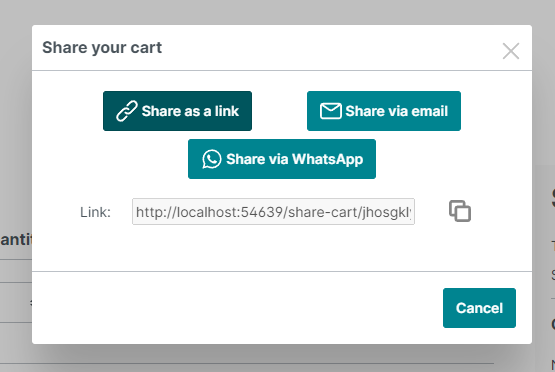Viewport: 555px width, 372px height.
Task: Click the dimmed backdrop above the dialog
Action: [x=278, y=11]
